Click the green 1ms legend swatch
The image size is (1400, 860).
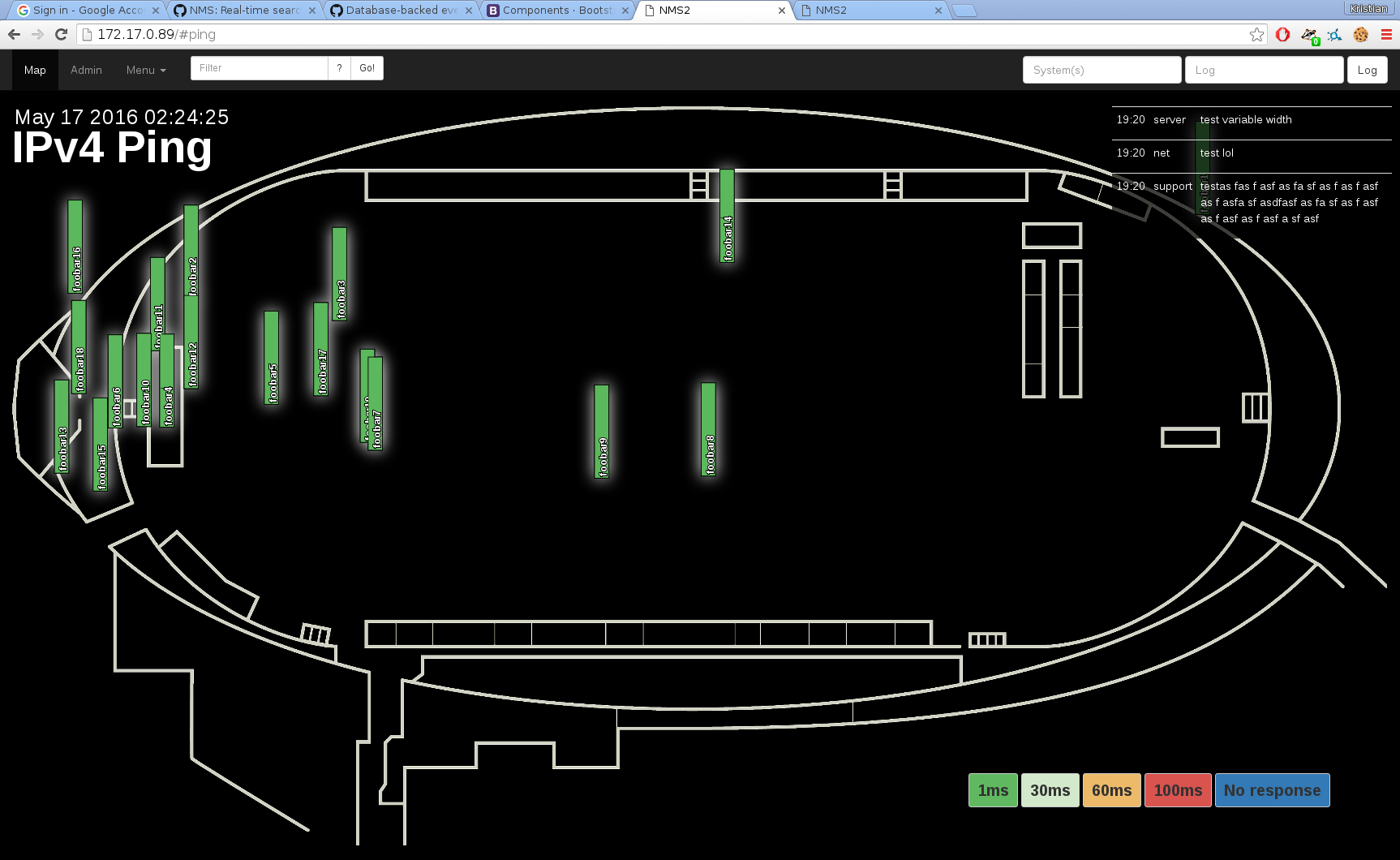993,790
